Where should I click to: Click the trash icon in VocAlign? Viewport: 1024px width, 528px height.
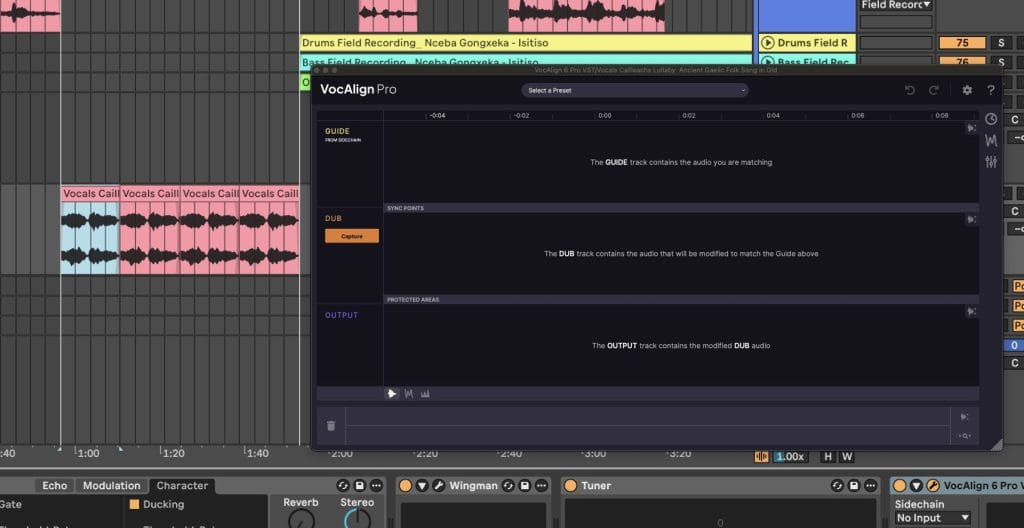pyautogui.click(x=331, y=425)
